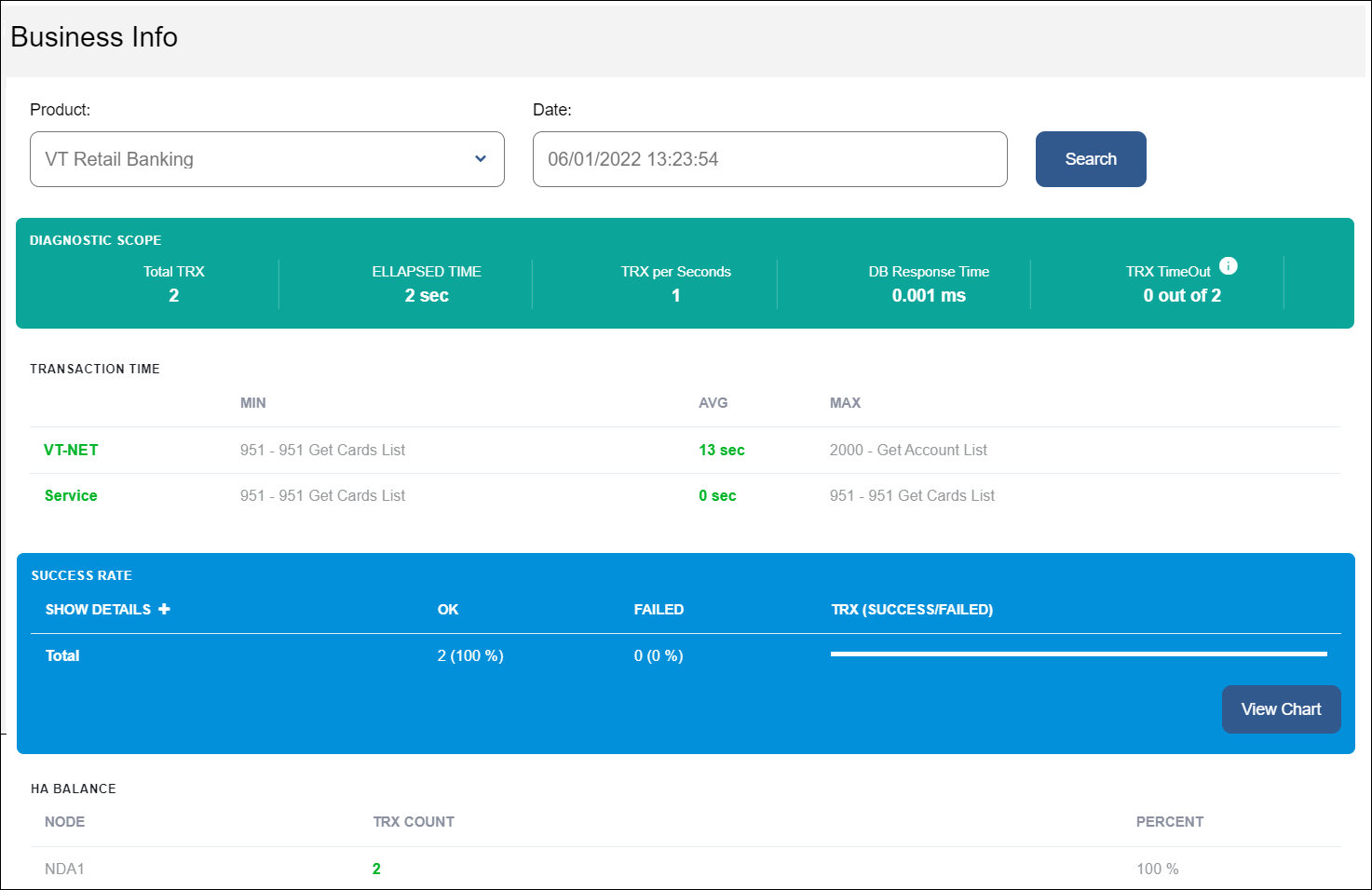Click the FAILED count 0 (0 %) value

(x=659, y=655)
